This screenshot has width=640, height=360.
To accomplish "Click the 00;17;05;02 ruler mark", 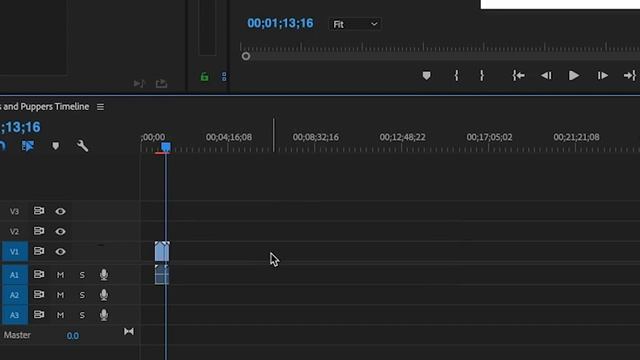I will click(x=489, y=137).
